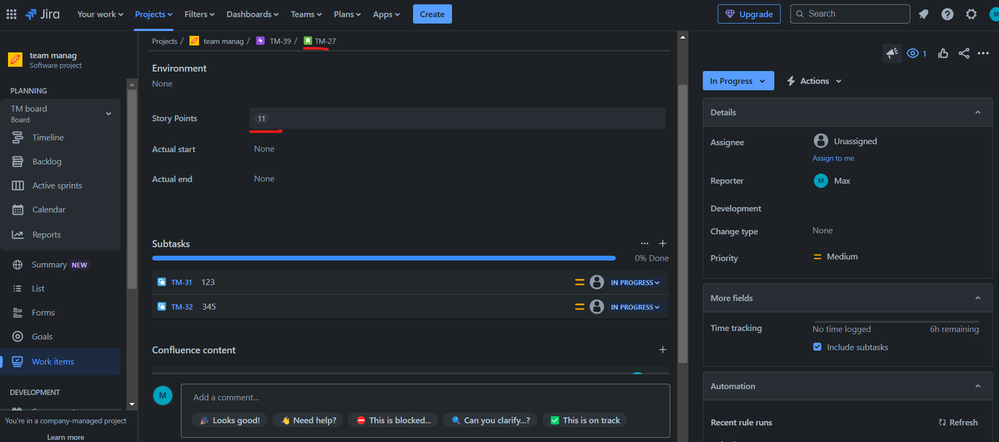The image size is (999, 442).
Task: Open the issue more actions menu
Action: pyautogui.click(x=982, y=53)
